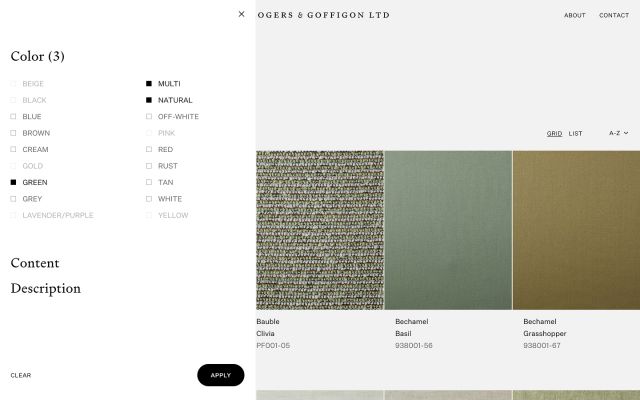Expand the Content filter section

point(35,263)
